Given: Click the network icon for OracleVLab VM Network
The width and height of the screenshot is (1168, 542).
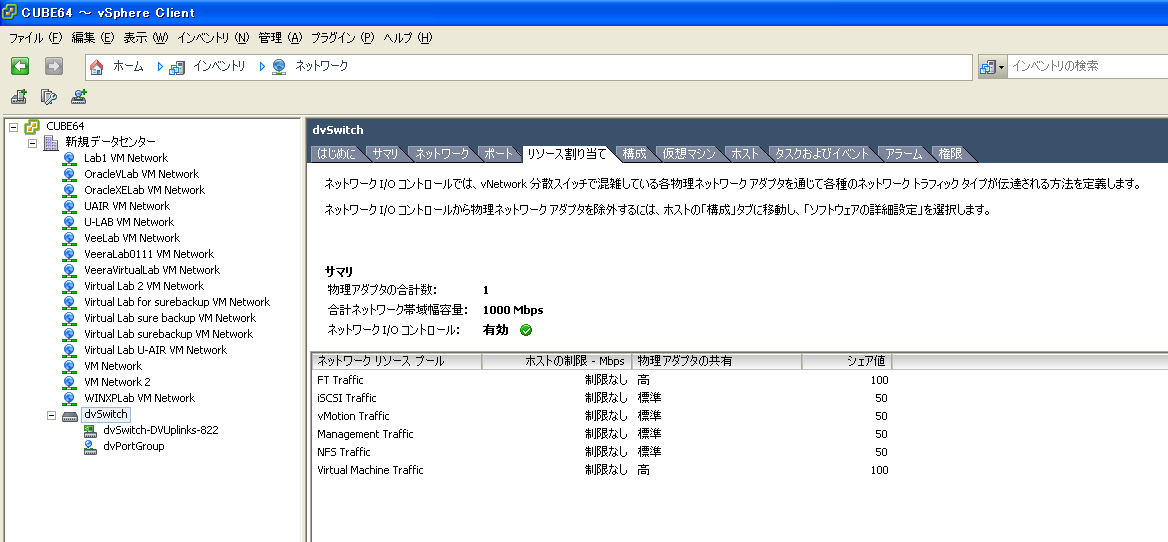Looking at the screenshot, I should pos(69,174).
